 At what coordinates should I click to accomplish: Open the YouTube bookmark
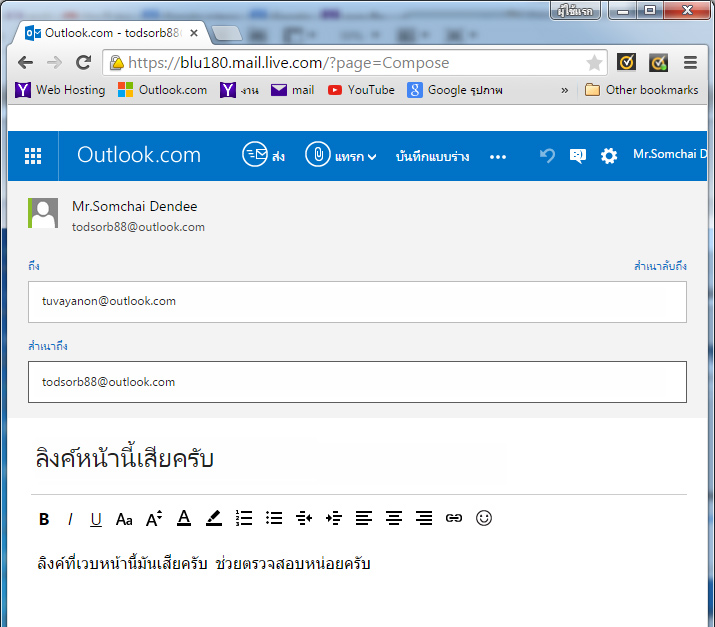tap(361, 90)
